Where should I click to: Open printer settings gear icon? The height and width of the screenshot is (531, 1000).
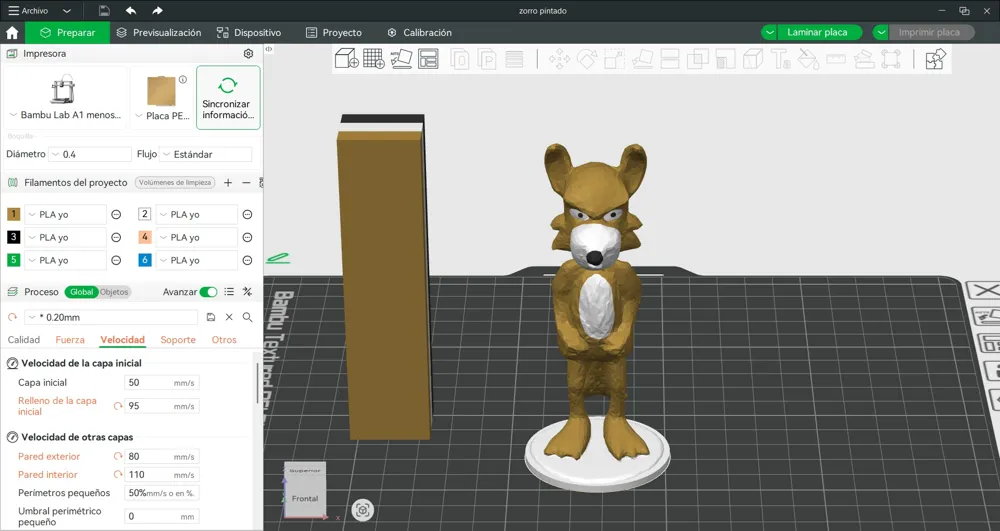click(x=249, y=54)
